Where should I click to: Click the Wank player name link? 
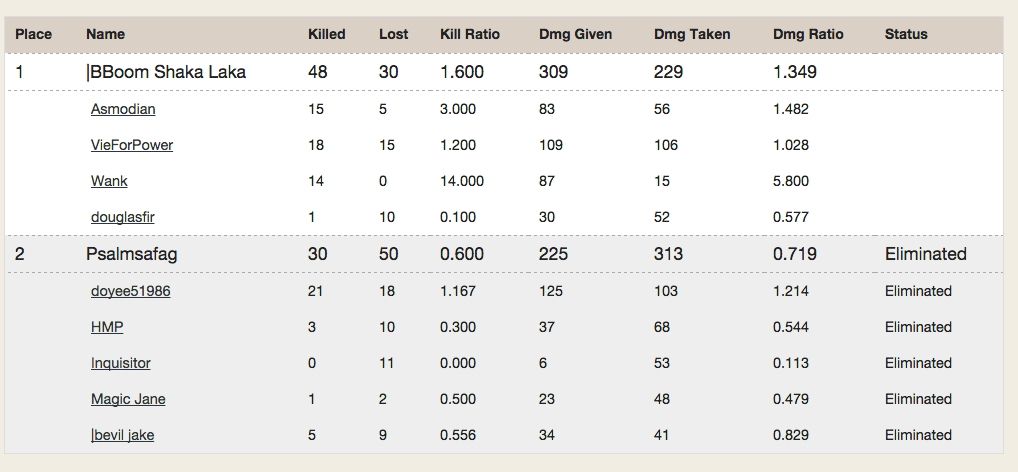click(109, 181)
